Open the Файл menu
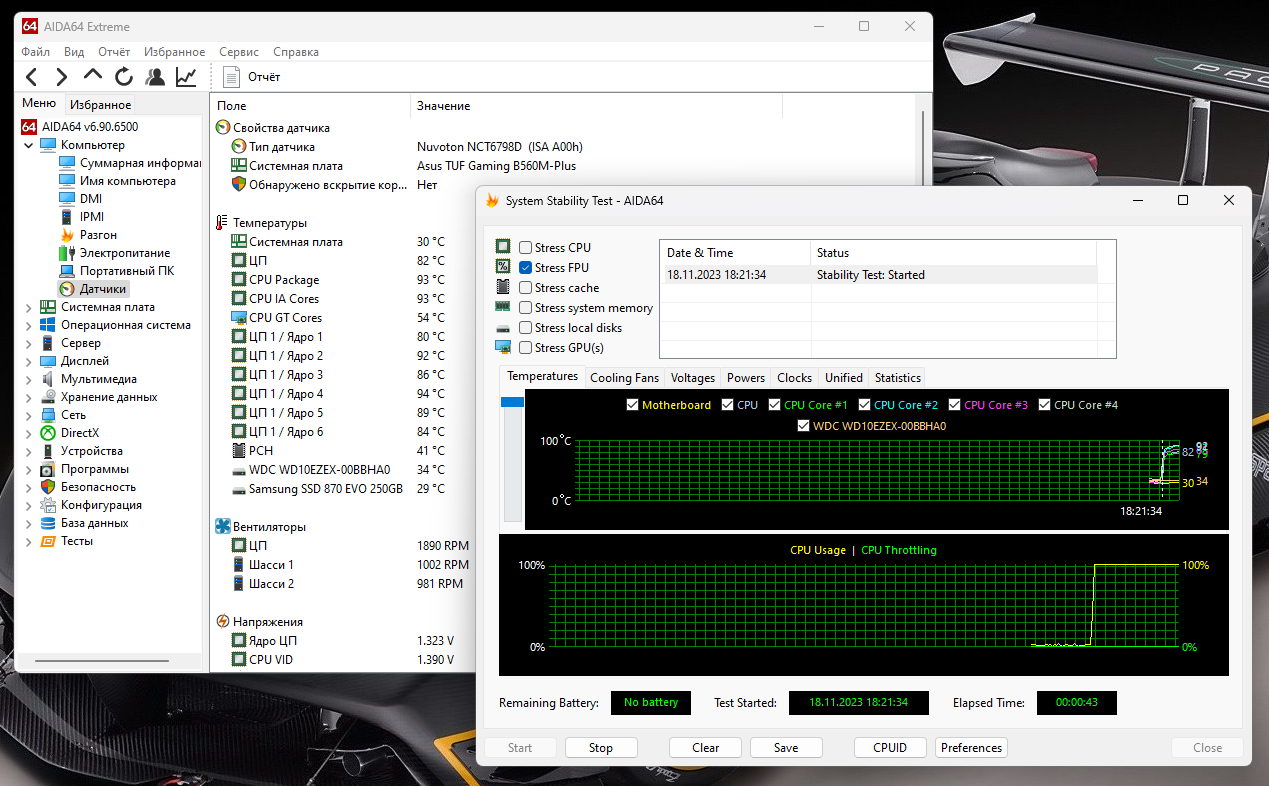Screen dimensions: 1269x786 [35, 52]
